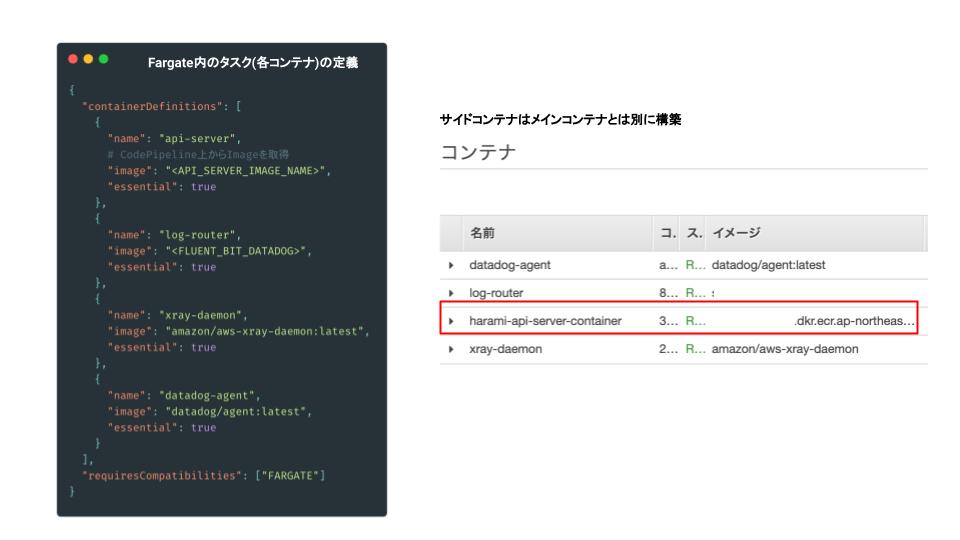Click the CodePipeline comment line in code
The width and height of the screenshot is (960, 540).
pyautogui.click(x=198, y=154)
